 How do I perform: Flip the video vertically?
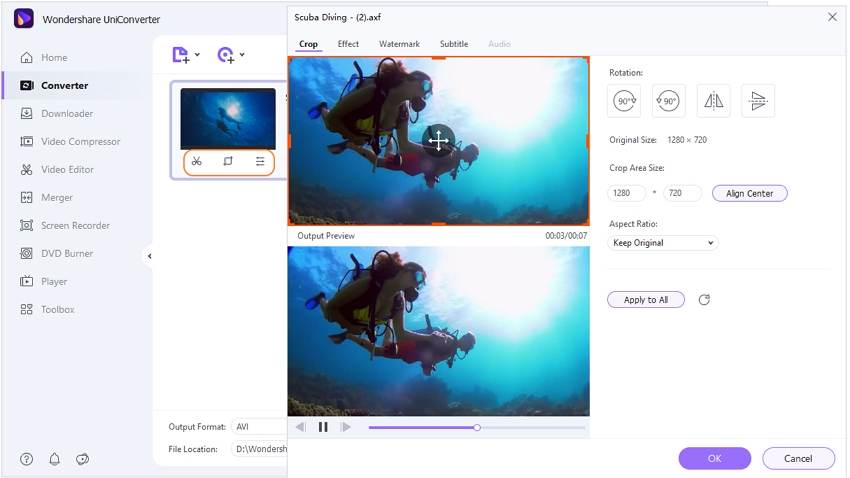[x=758, y=101]
